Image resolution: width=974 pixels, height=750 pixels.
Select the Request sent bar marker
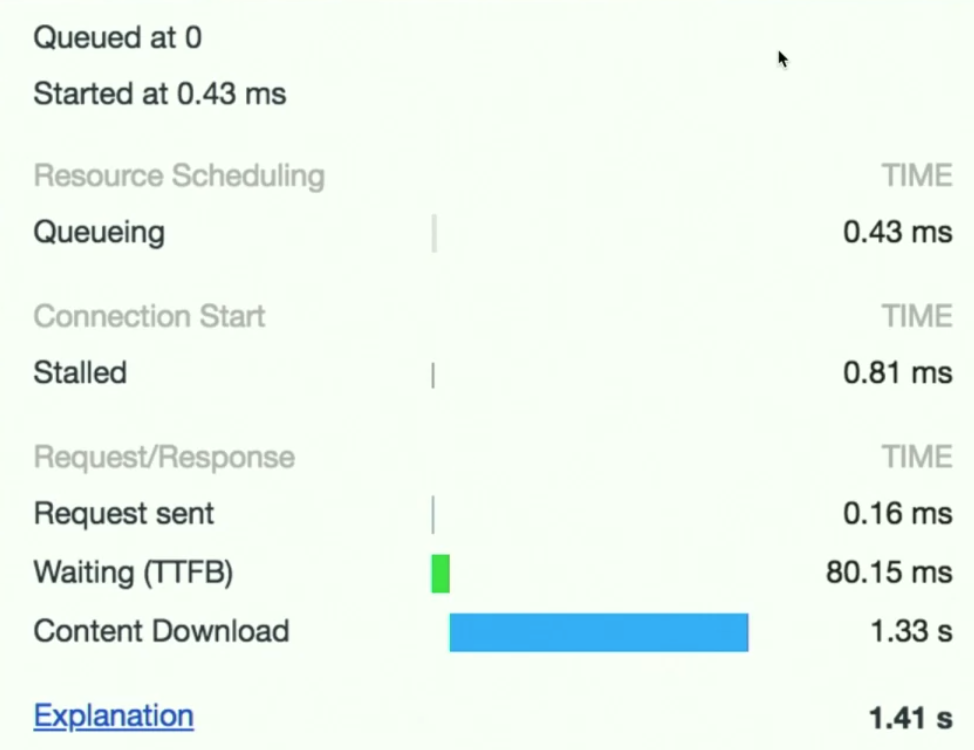point(433,515)
